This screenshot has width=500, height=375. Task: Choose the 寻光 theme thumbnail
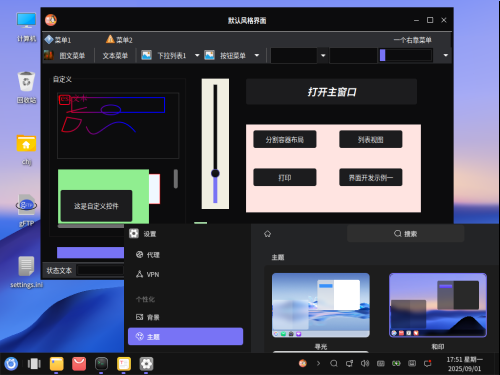coord(321,305)
